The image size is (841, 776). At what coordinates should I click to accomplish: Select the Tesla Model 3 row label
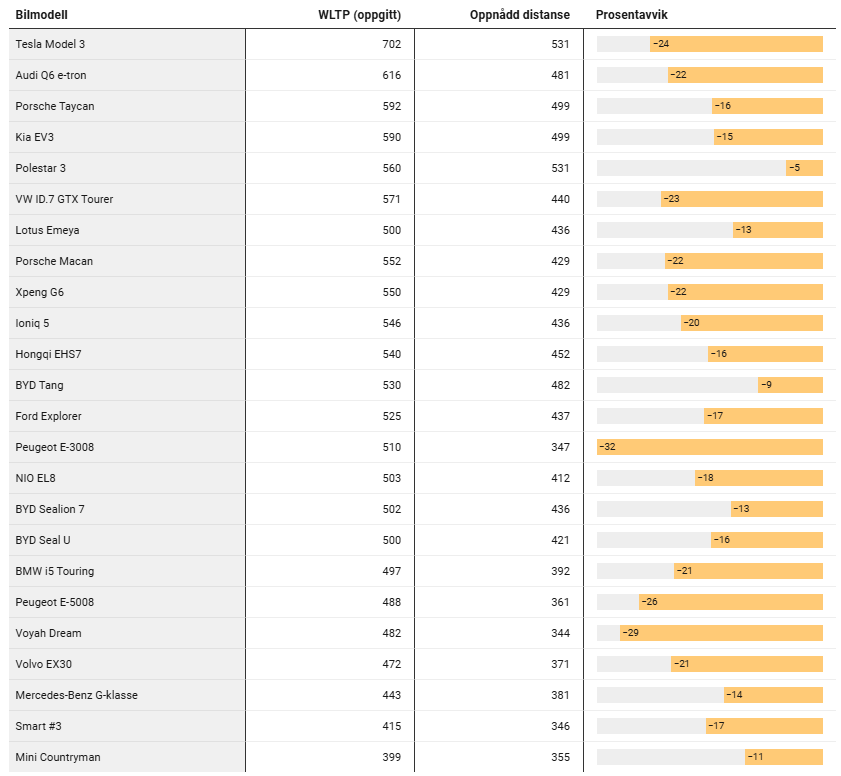(x=50, y=44)
